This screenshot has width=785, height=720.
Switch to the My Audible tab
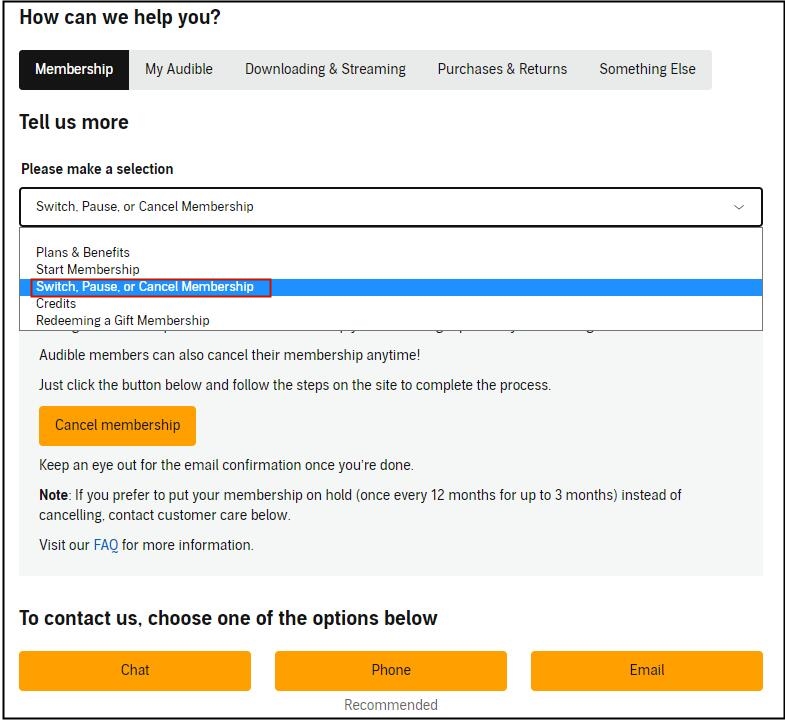179,70
